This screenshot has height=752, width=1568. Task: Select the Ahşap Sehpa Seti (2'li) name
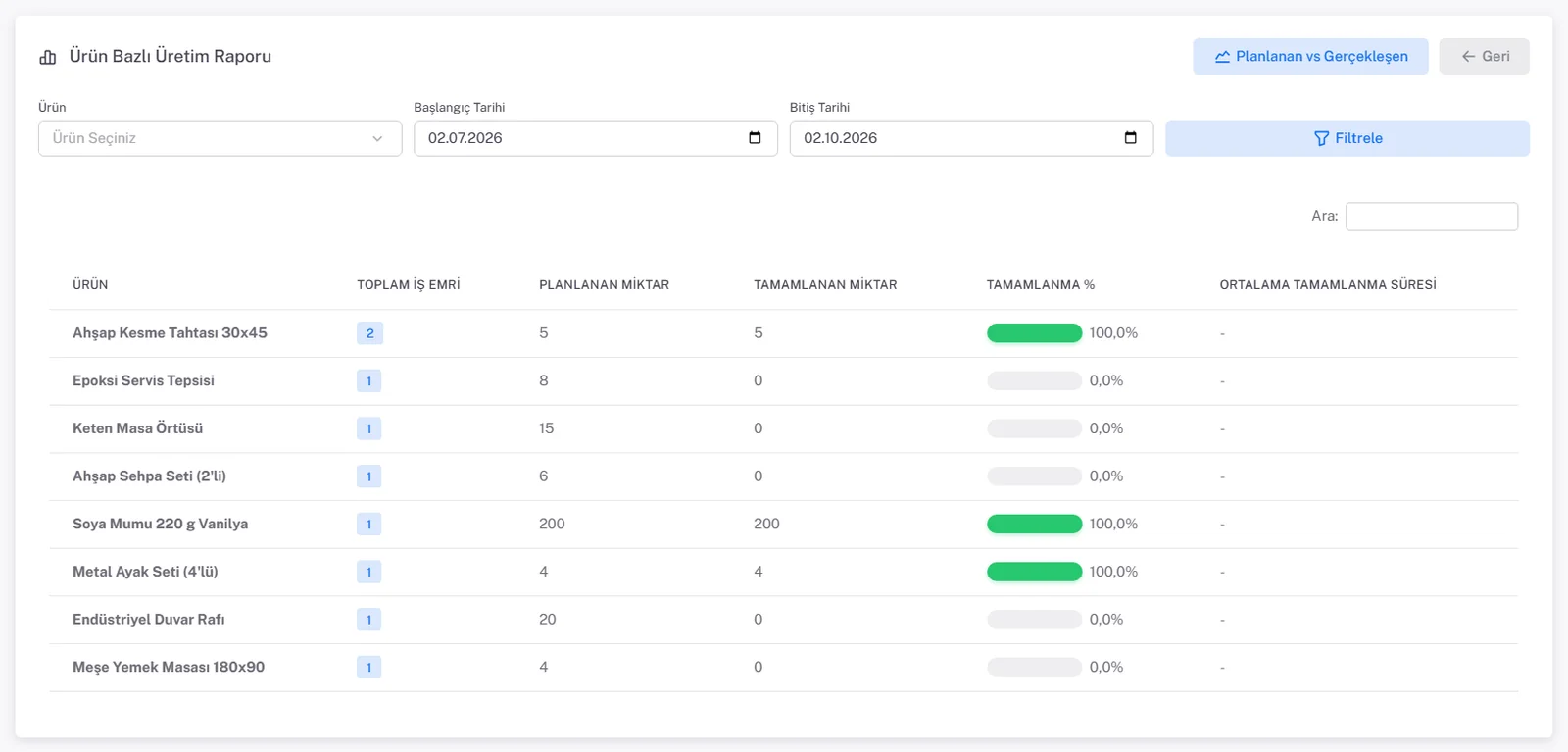tap(149, 476)
